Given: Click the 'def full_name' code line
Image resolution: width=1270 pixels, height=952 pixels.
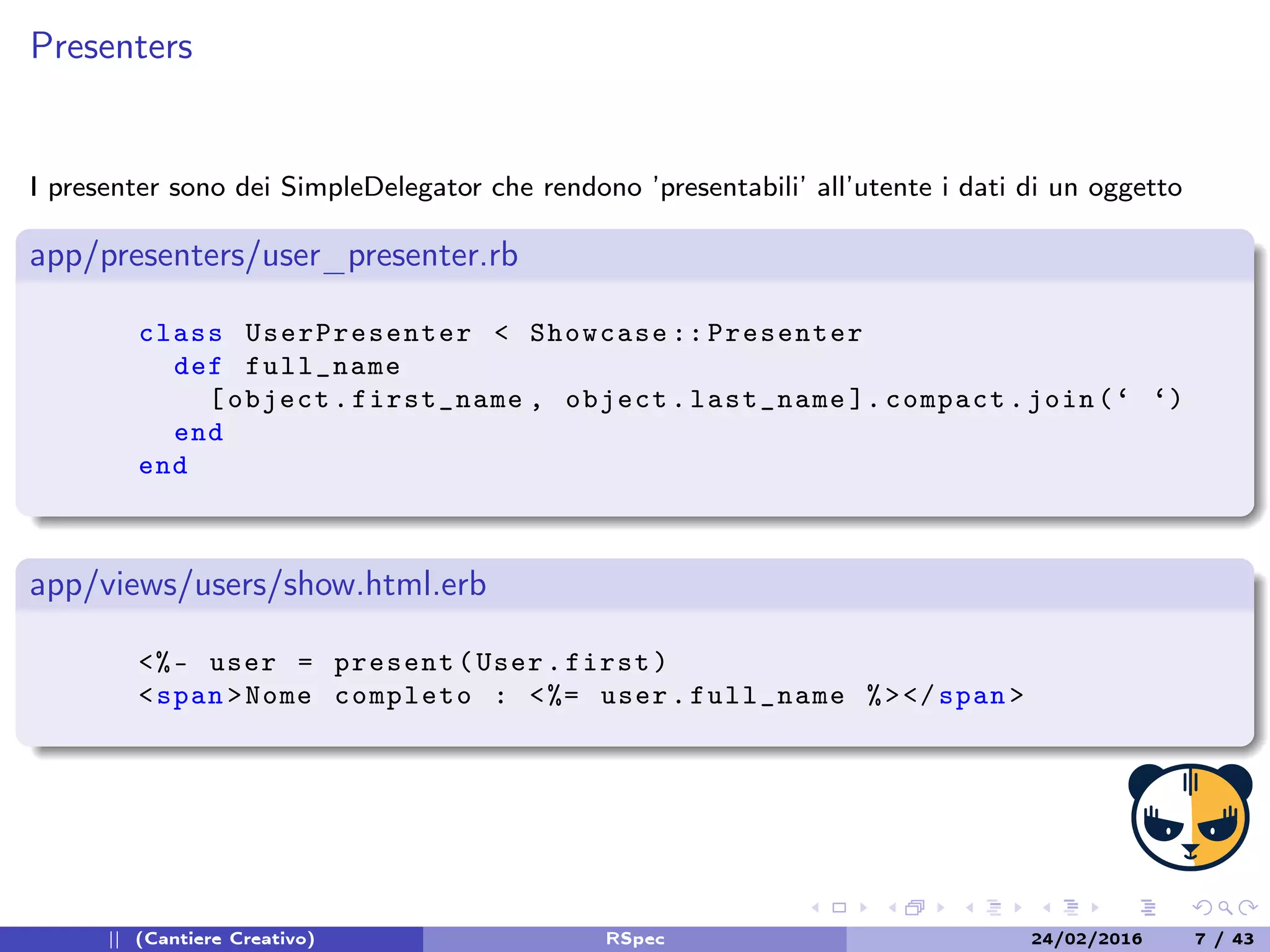Looking at the screenshot, I should point(287,366).
